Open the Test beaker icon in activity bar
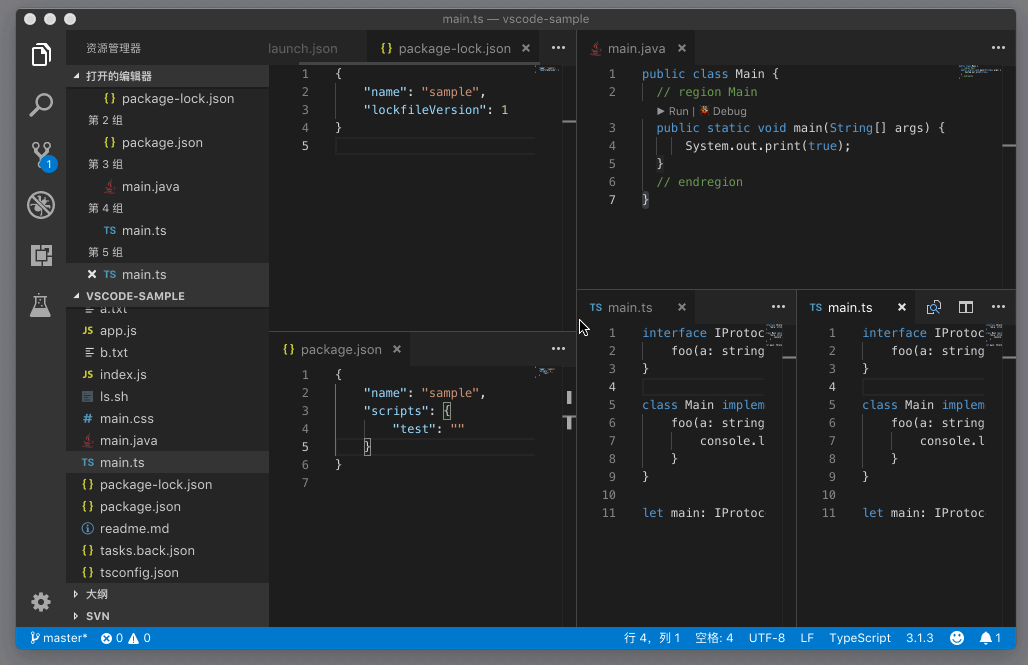The height and width of the screenshot is (665, 1028). (41, 305)
